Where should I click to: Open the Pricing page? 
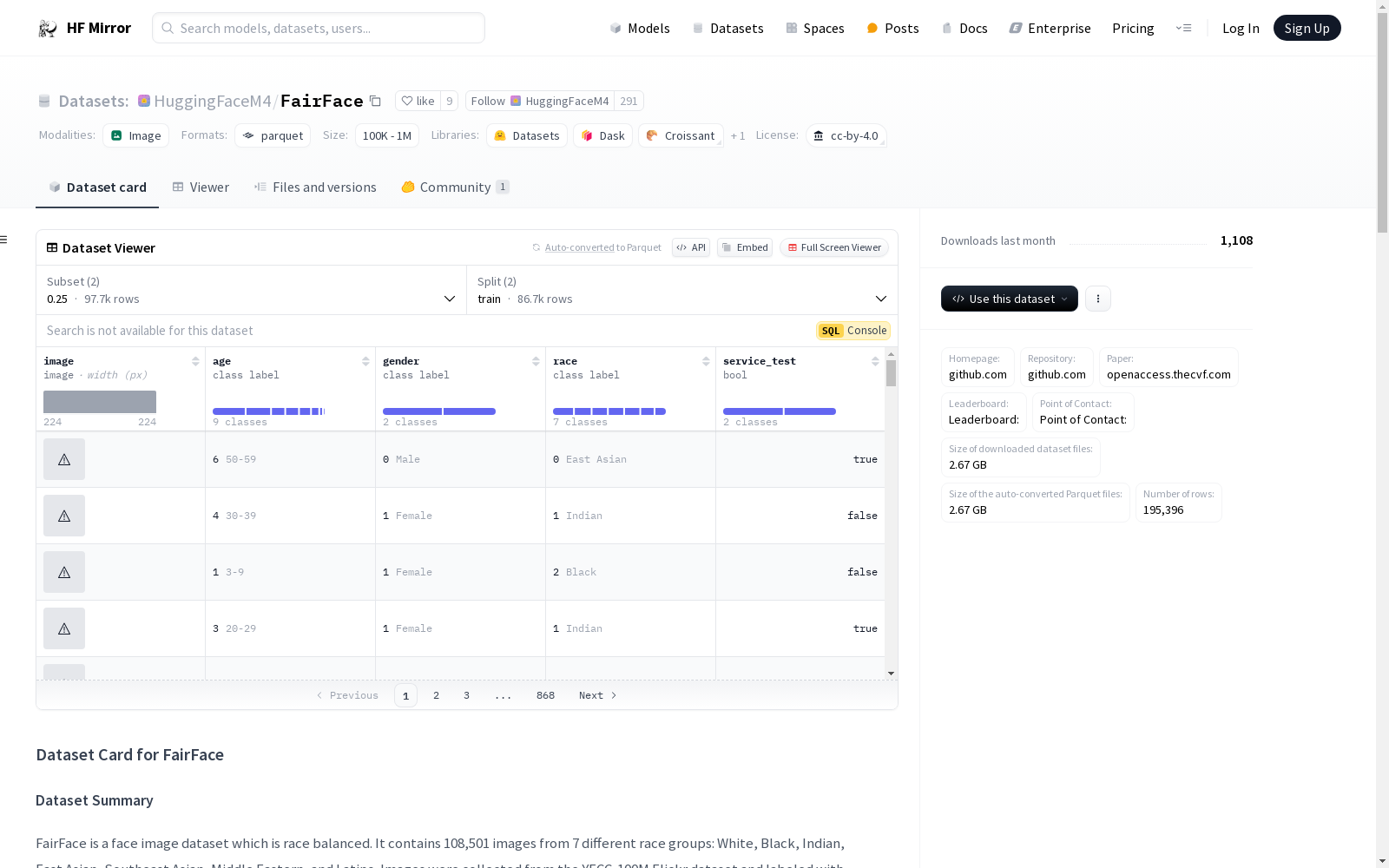(1133, 29)
